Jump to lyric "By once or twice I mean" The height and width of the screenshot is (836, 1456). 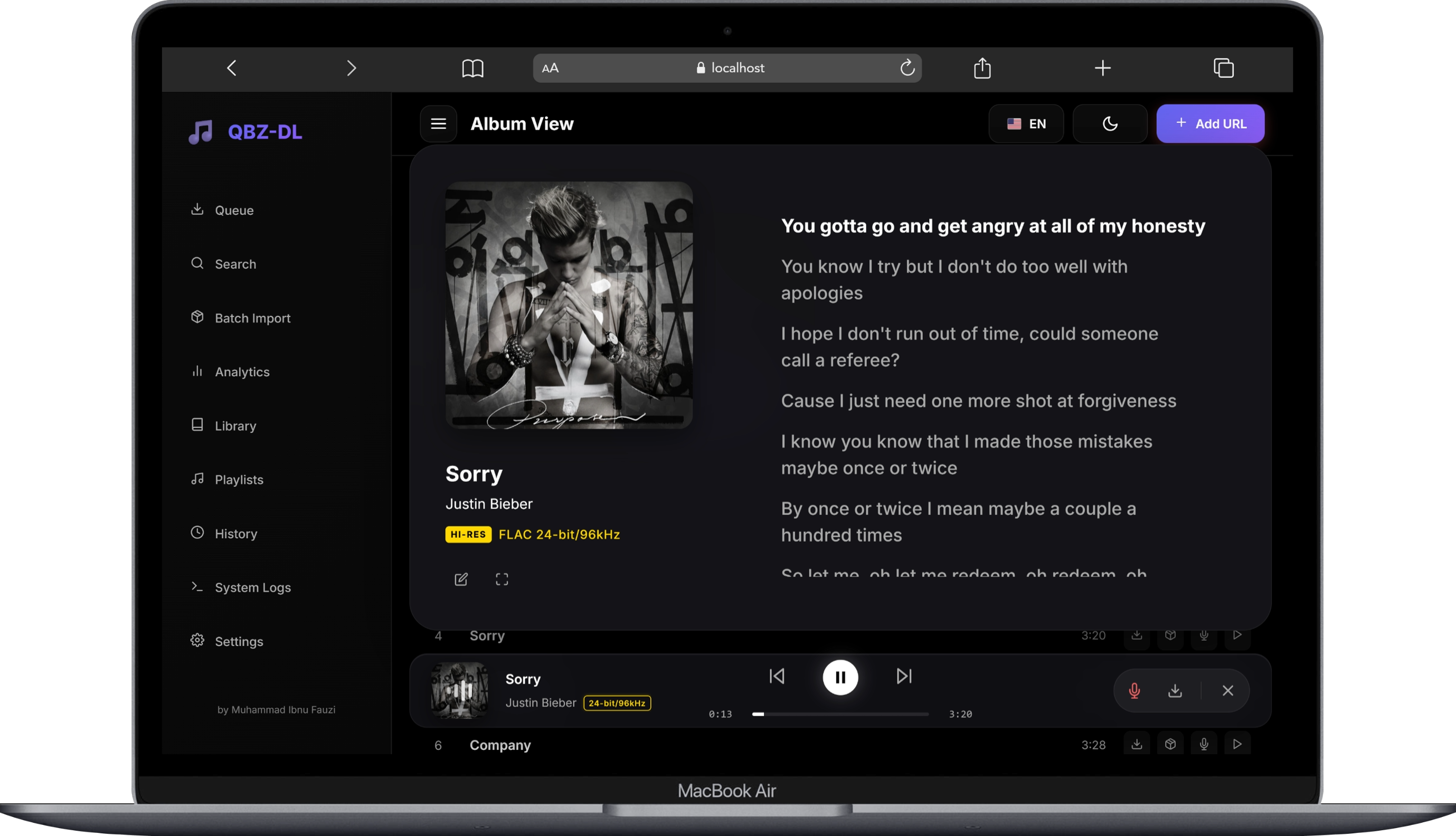pyautogui.click(x=959, y=522)
